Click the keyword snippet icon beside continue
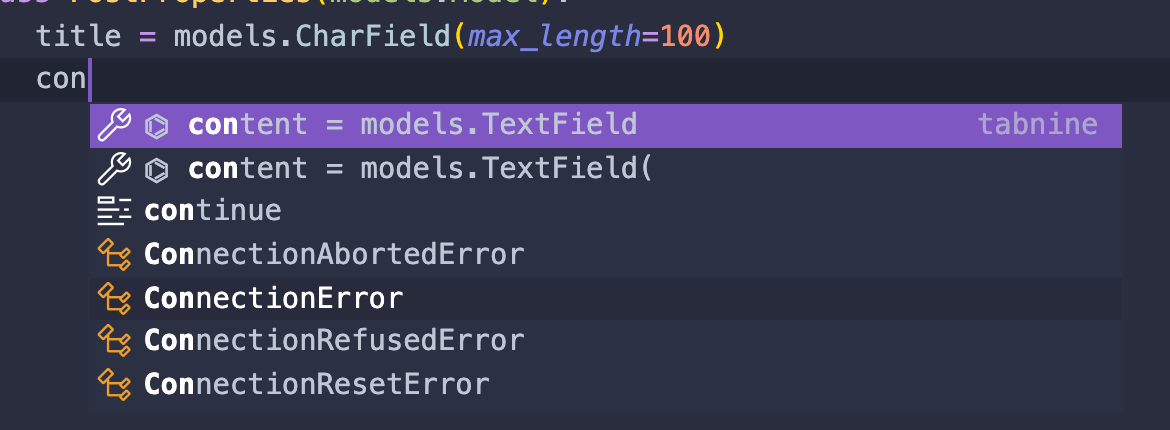The image size is (1170, 430). tap(114, 211)
